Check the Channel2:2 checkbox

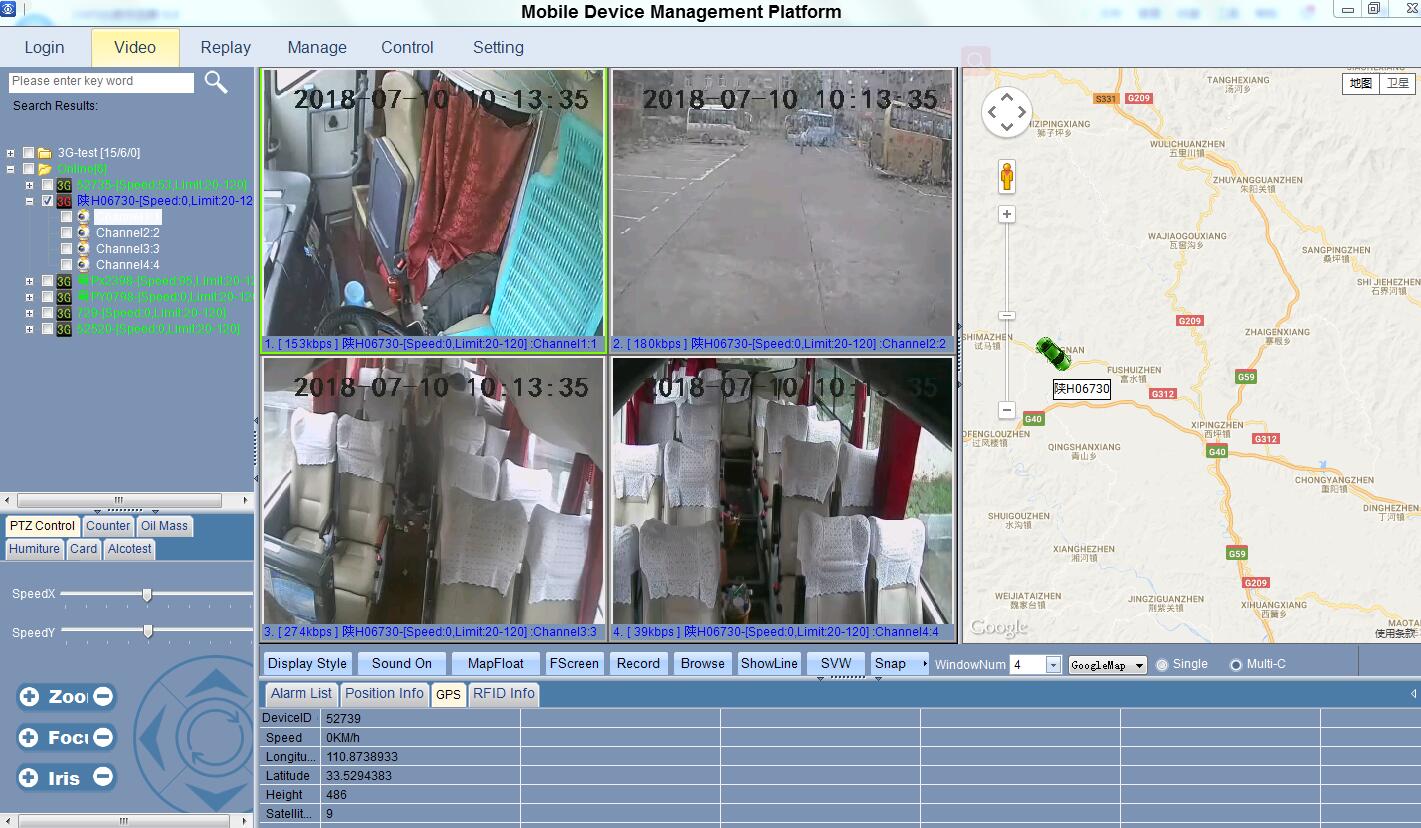click(x=66, y=233)
